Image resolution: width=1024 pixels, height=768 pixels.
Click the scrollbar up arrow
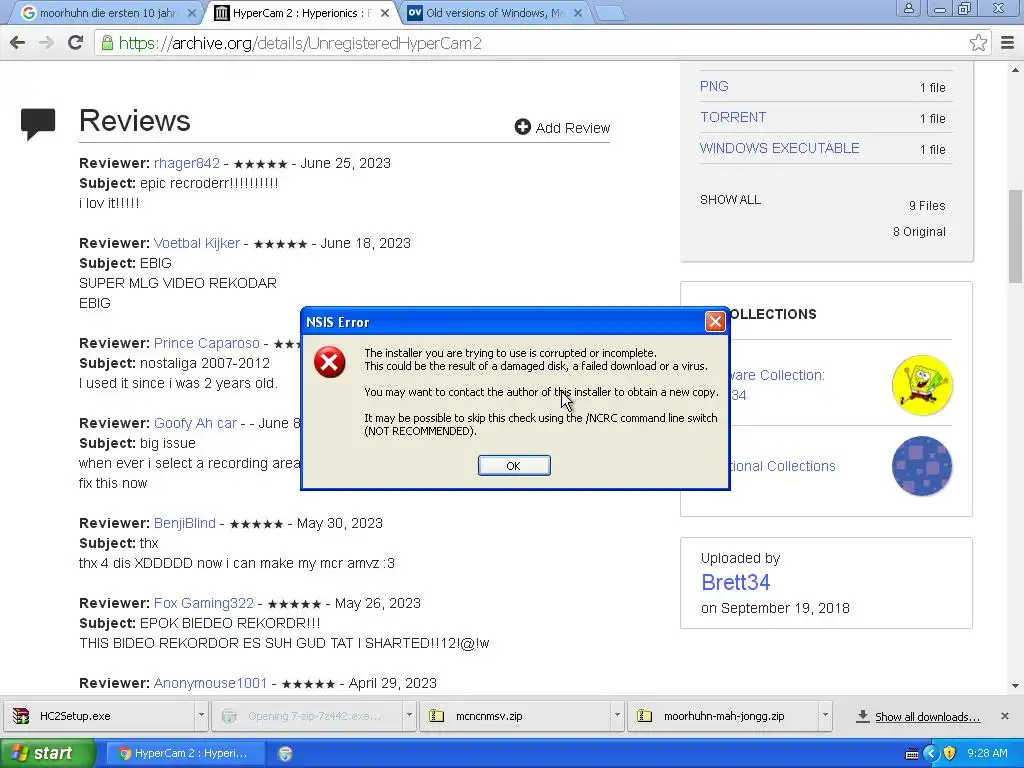[1015, 70]
